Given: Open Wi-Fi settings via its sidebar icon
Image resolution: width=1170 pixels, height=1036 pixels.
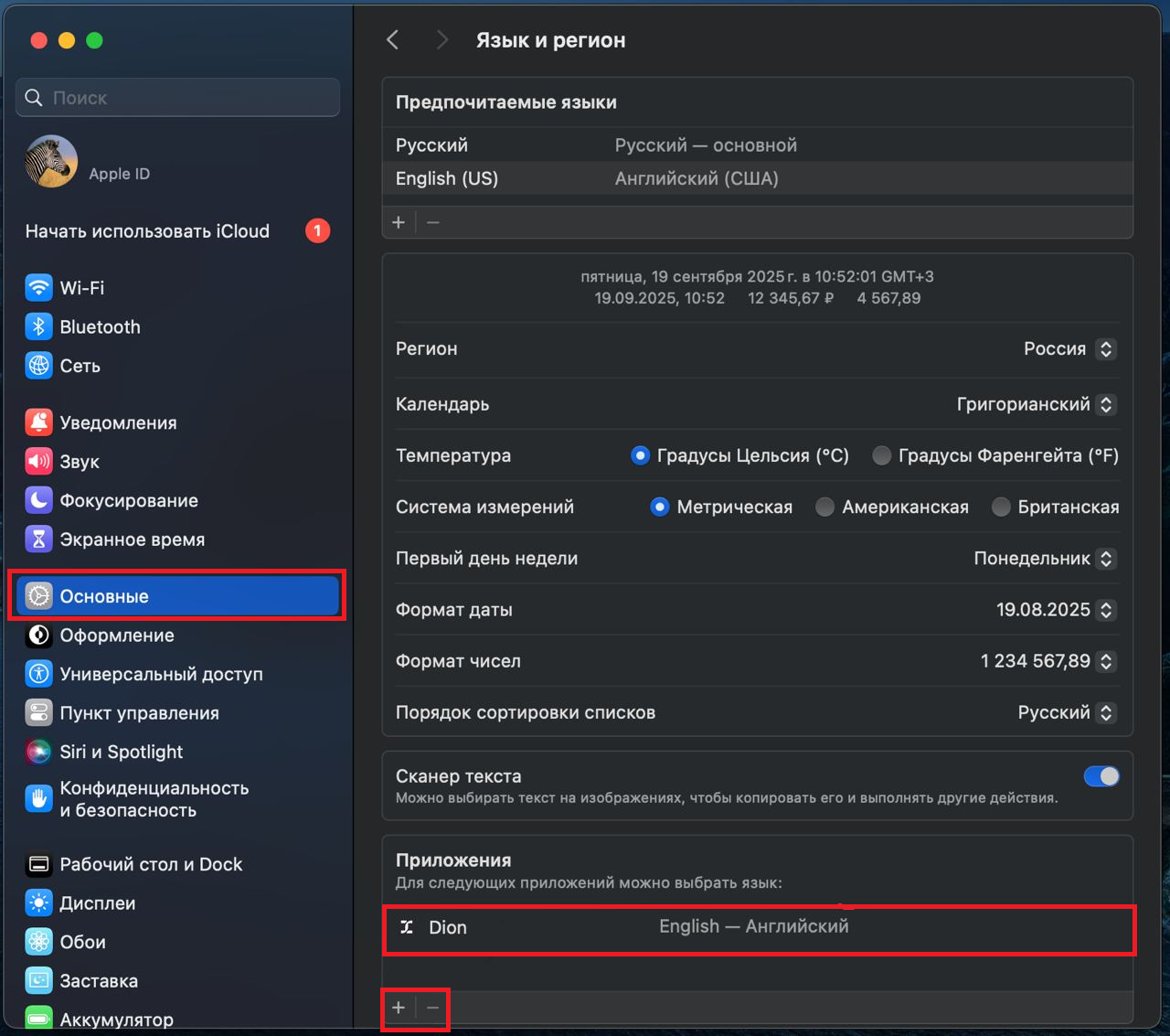Looking at the screenshot, I should point(38,288).
